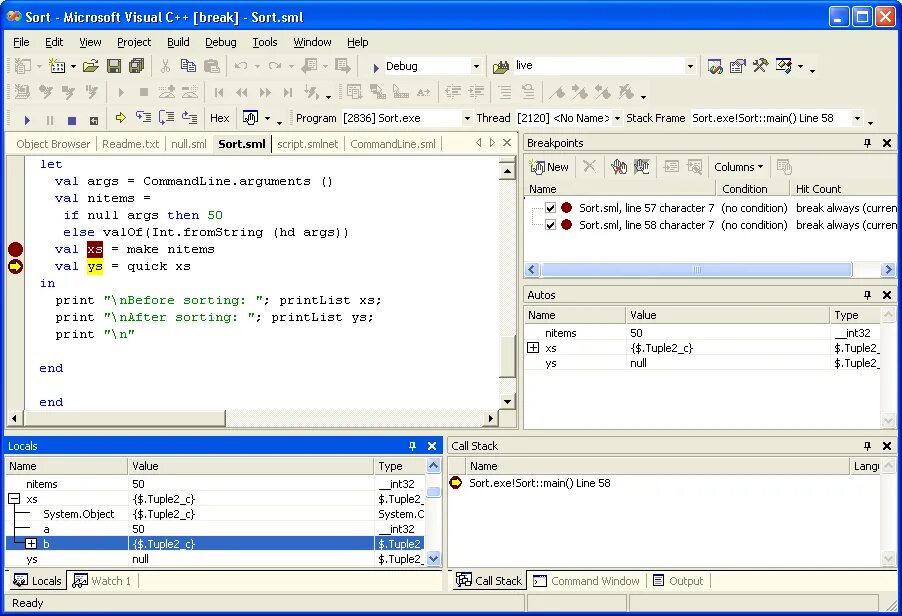Open the Stack Frame dropdown
Screen dimensions: 902x616
[858, 118]
